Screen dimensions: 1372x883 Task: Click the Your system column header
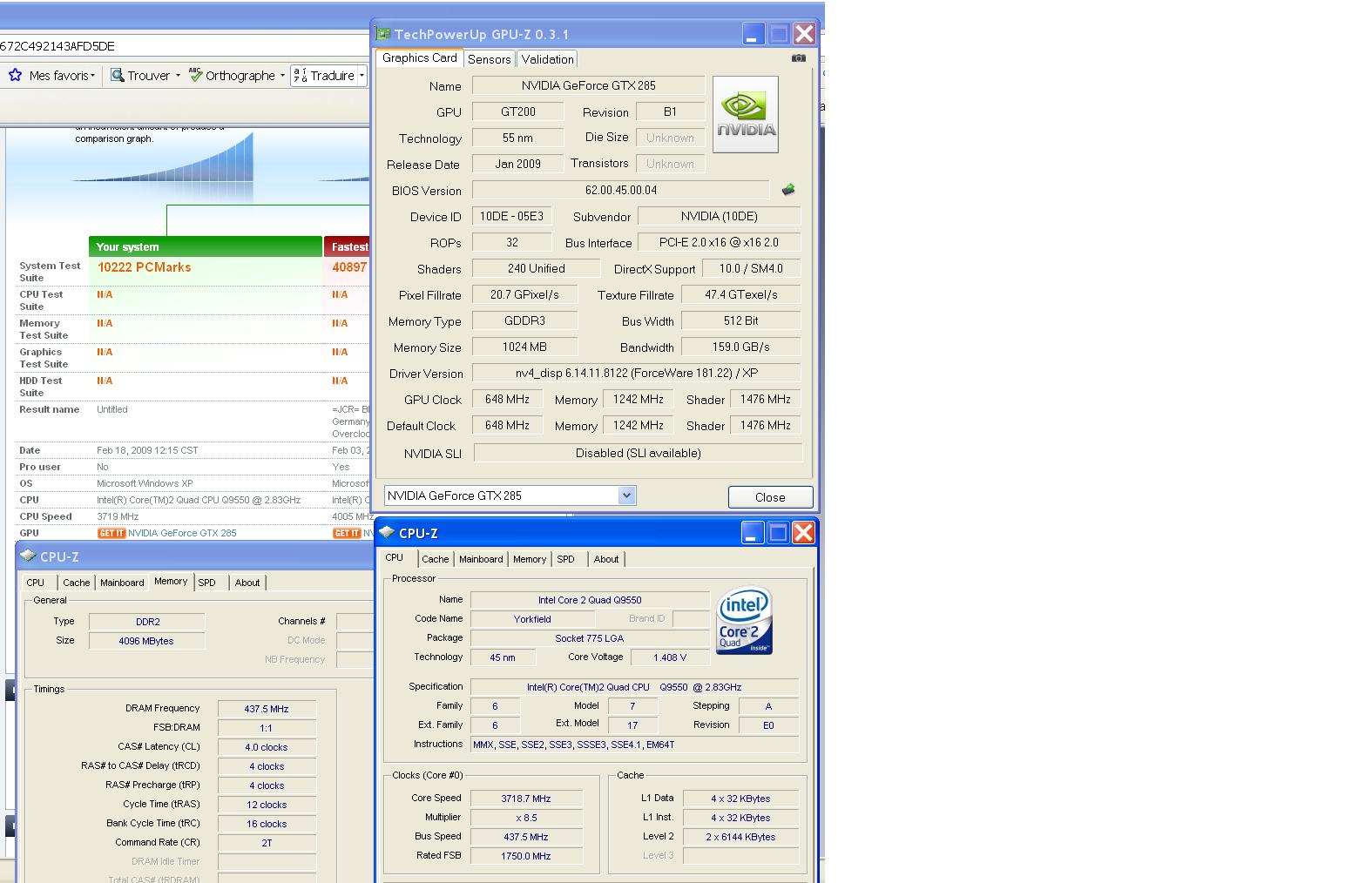(206, 246)
